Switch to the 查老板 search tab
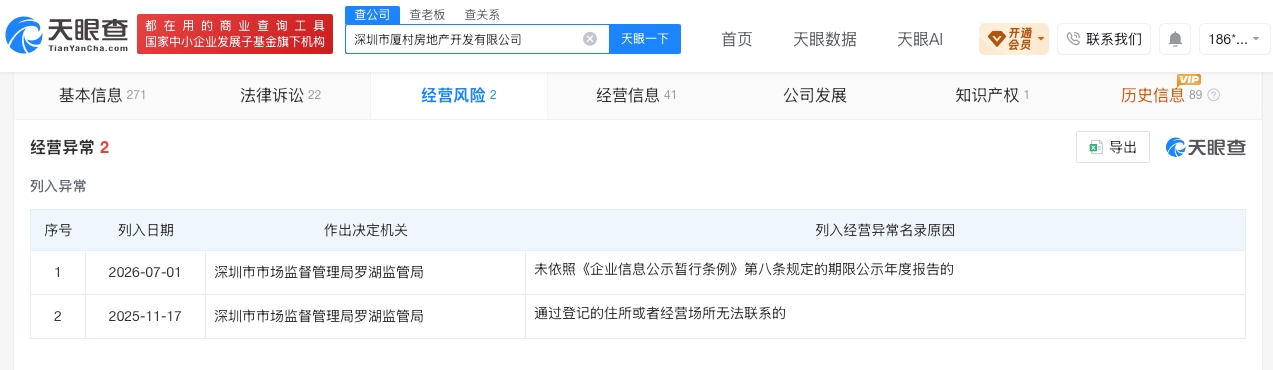This screenshot has height=370, width=1273. point(427,14)
